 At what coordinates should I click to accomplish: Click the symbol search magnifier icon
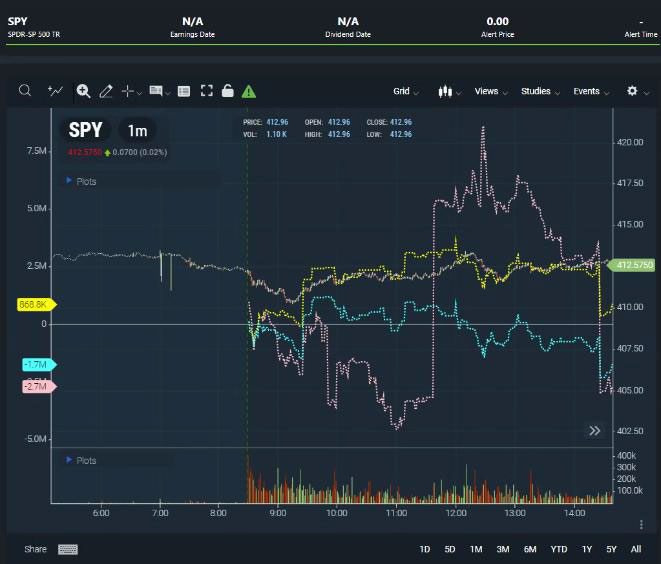pyautogui.click(x=25, y=91)
